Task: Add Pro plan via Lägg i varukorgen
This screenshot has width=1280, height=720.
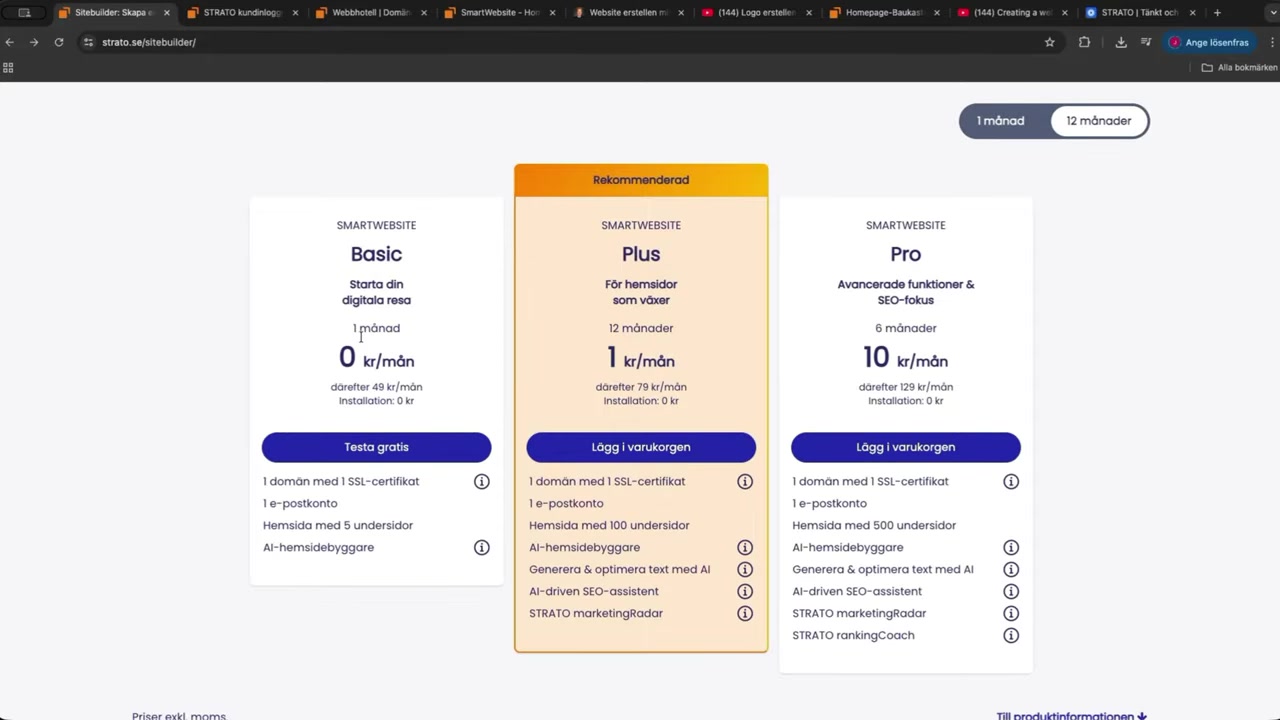Action: [x=905, y=447]
